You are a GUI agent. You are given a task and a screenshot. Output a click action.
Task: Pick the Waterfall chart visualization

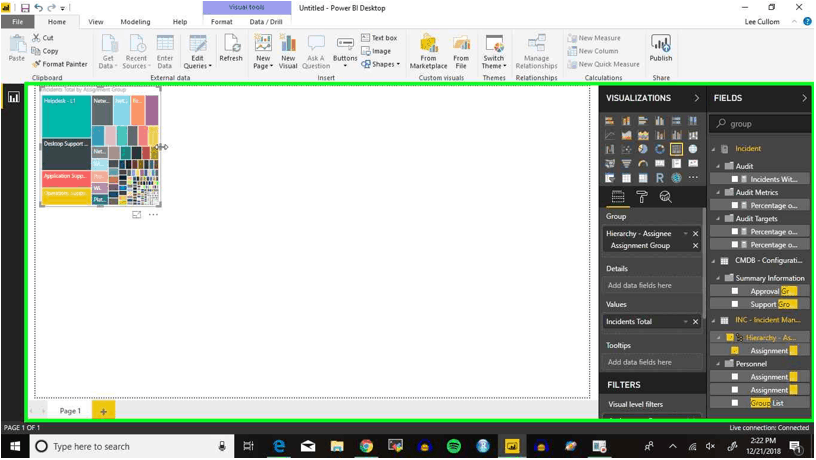(609, 149)
